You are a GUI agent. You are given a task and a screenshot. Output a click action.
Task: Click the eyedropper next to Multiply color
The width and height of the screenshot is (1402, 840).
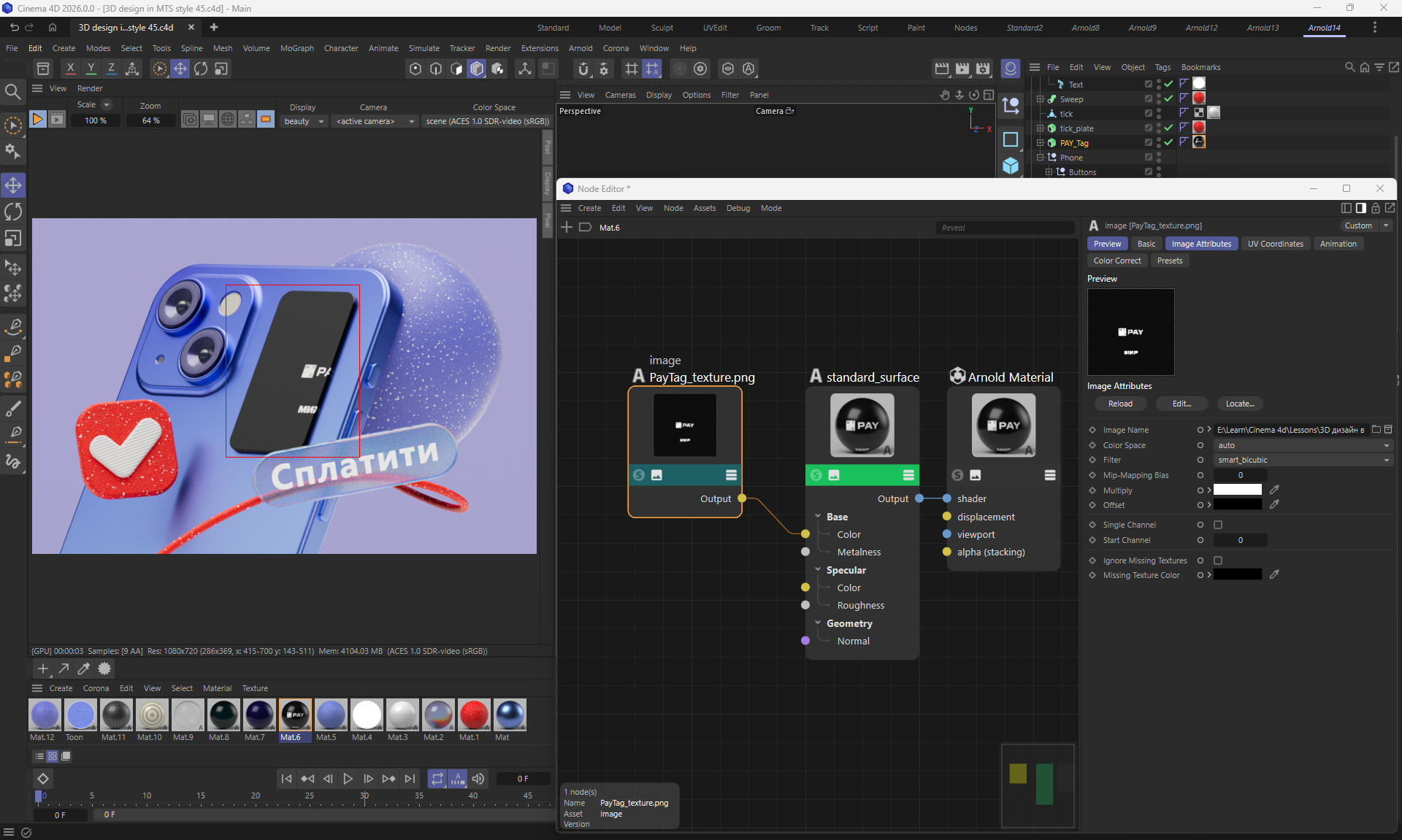[1274, 490]
